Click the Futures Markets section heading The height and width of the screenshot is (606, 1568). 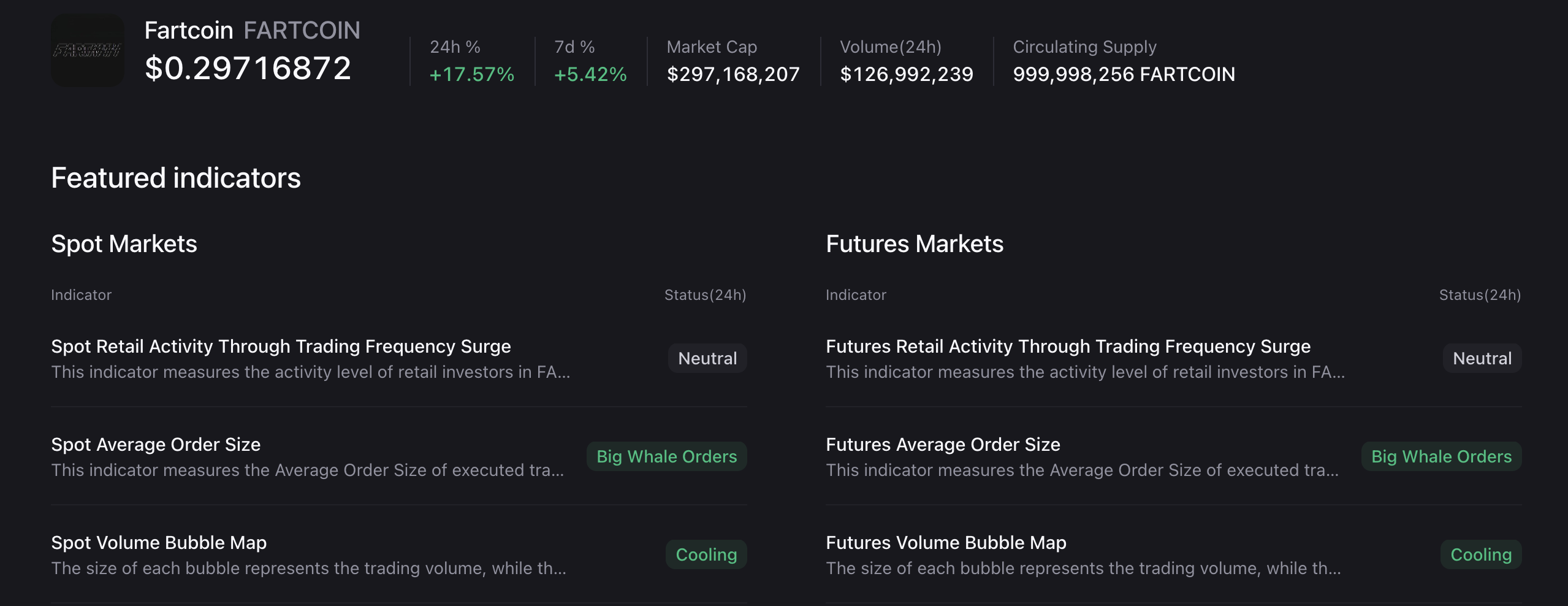915,243
